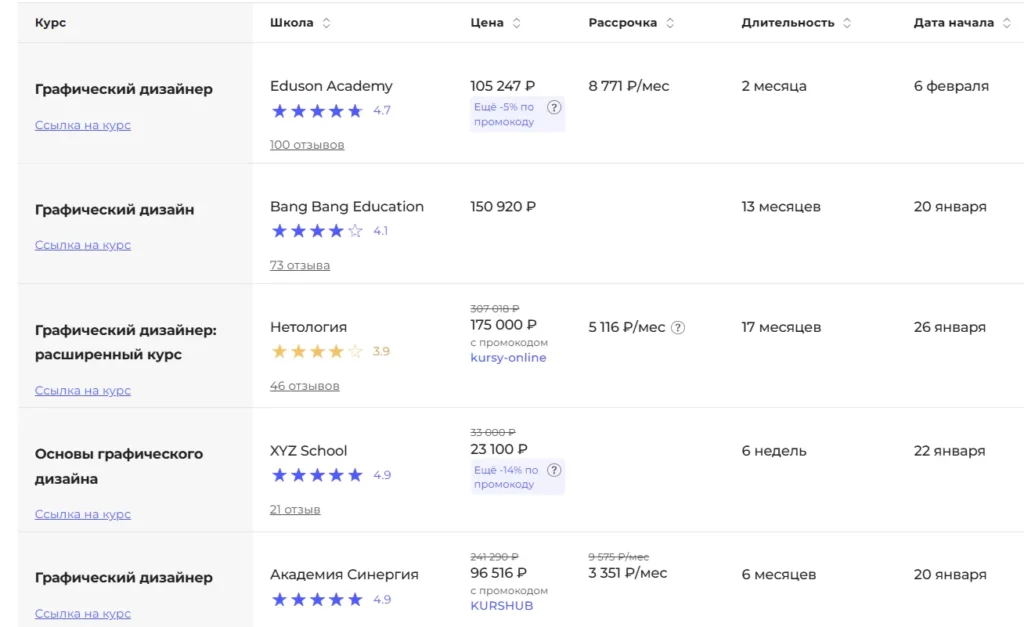1024x627 pixels.
Task: Click XYZ School star rating
Action: click(x=317, y=475)
